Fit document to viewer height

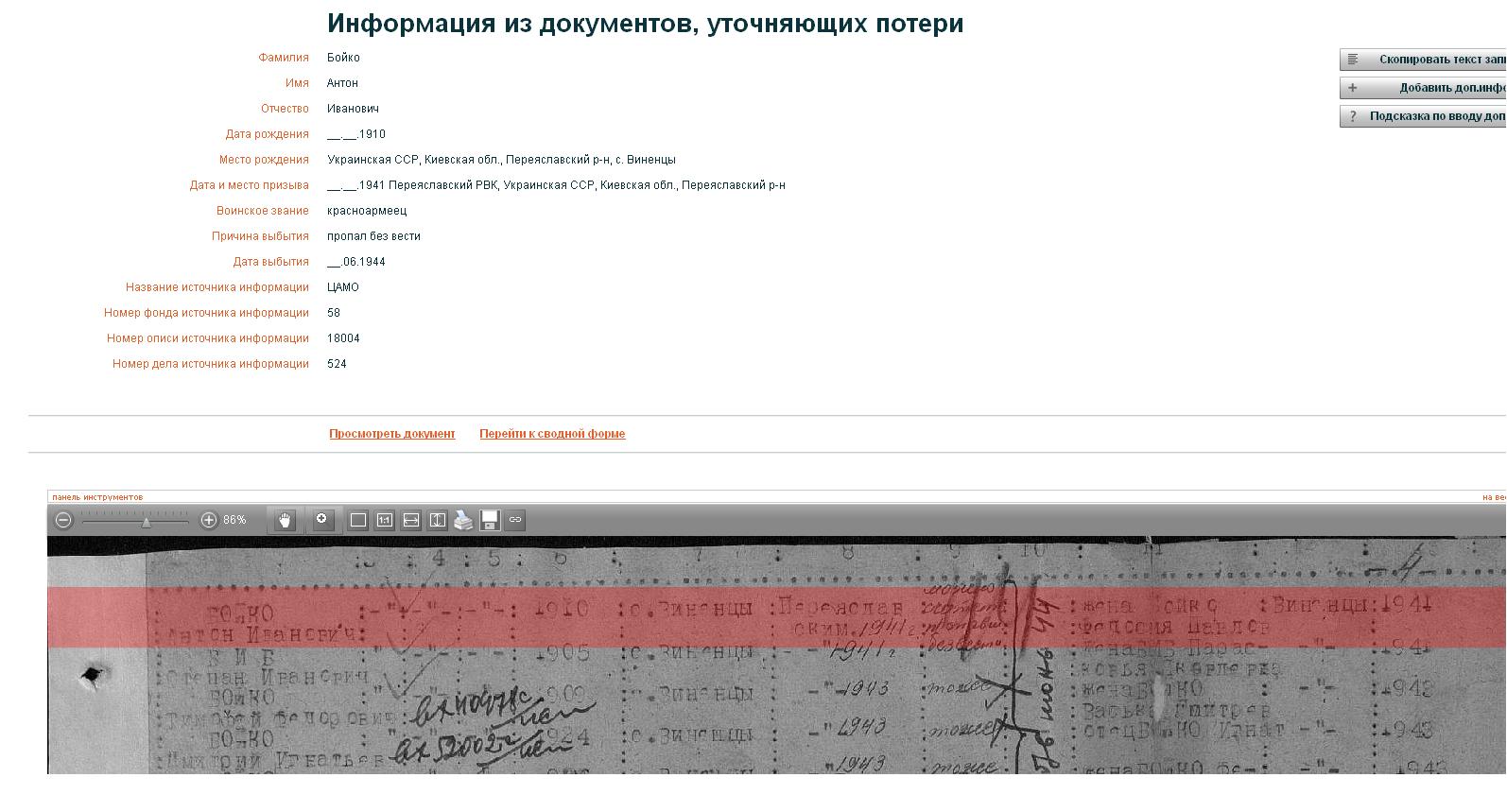pos(438,520)
